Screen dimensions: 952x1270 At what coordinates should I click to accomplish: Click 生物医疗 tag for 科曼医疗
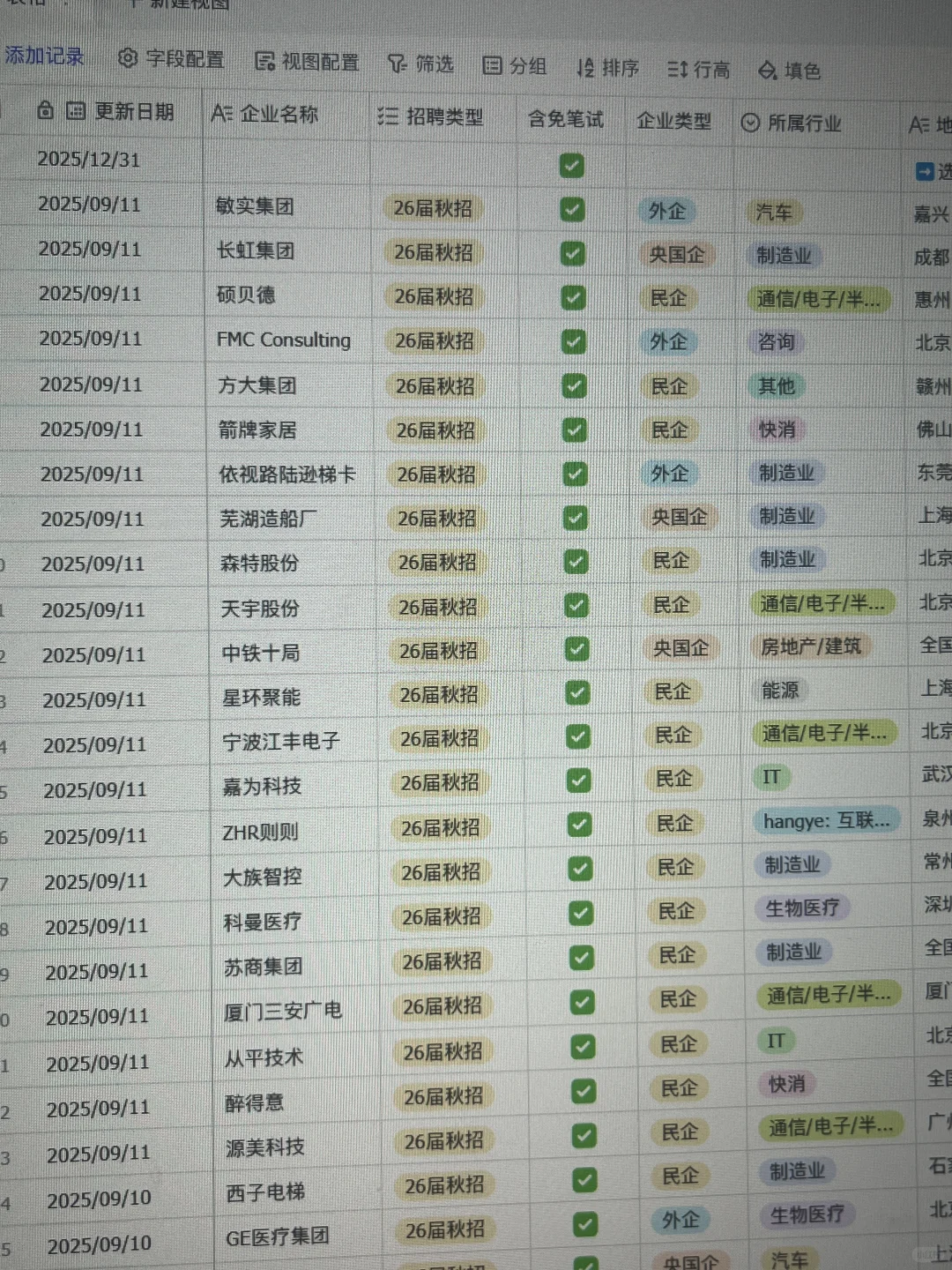click(802, 908)
